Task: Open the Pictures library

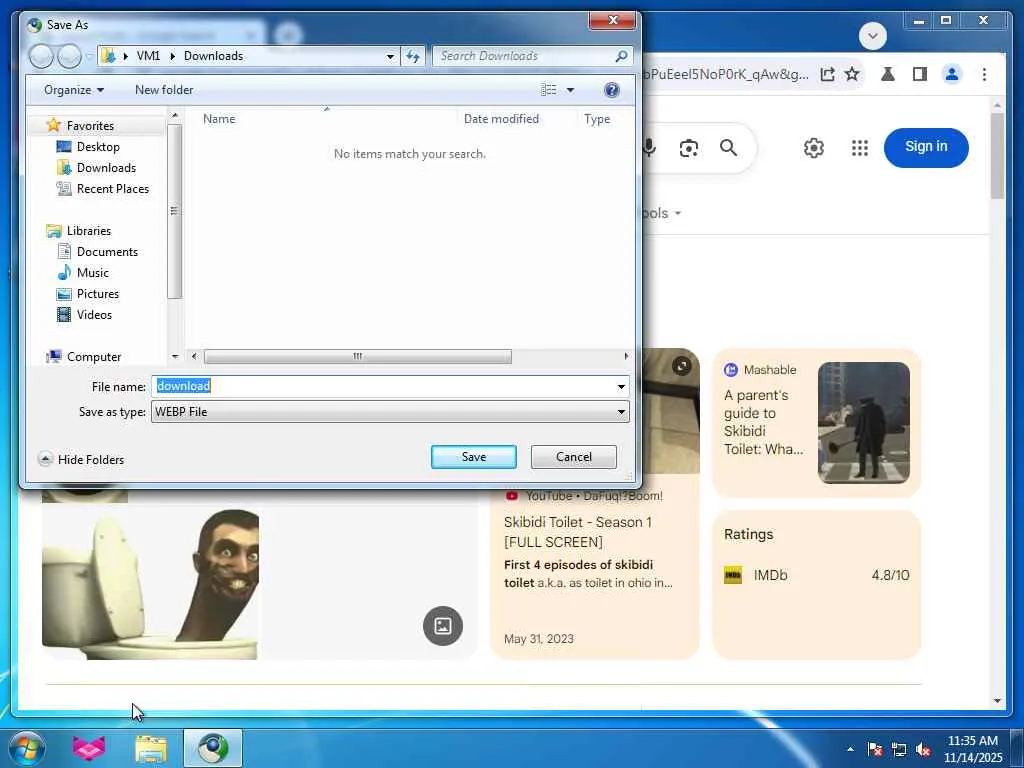Action: [98, 294]
